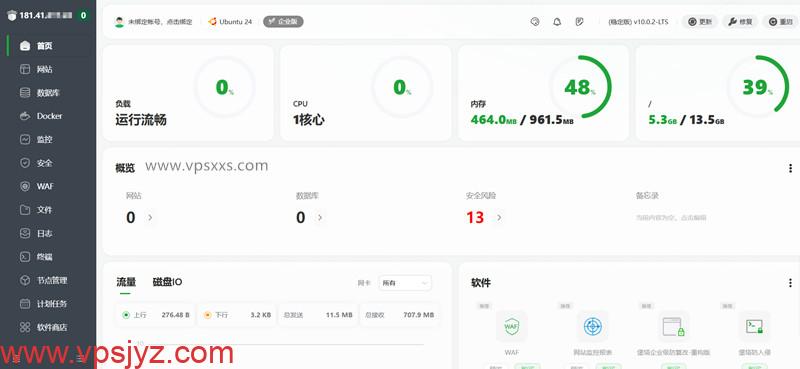This screenshot has width=800, height=369.
Task: Click the user avatar icon in top bar
Action: [x=119, y=22]
